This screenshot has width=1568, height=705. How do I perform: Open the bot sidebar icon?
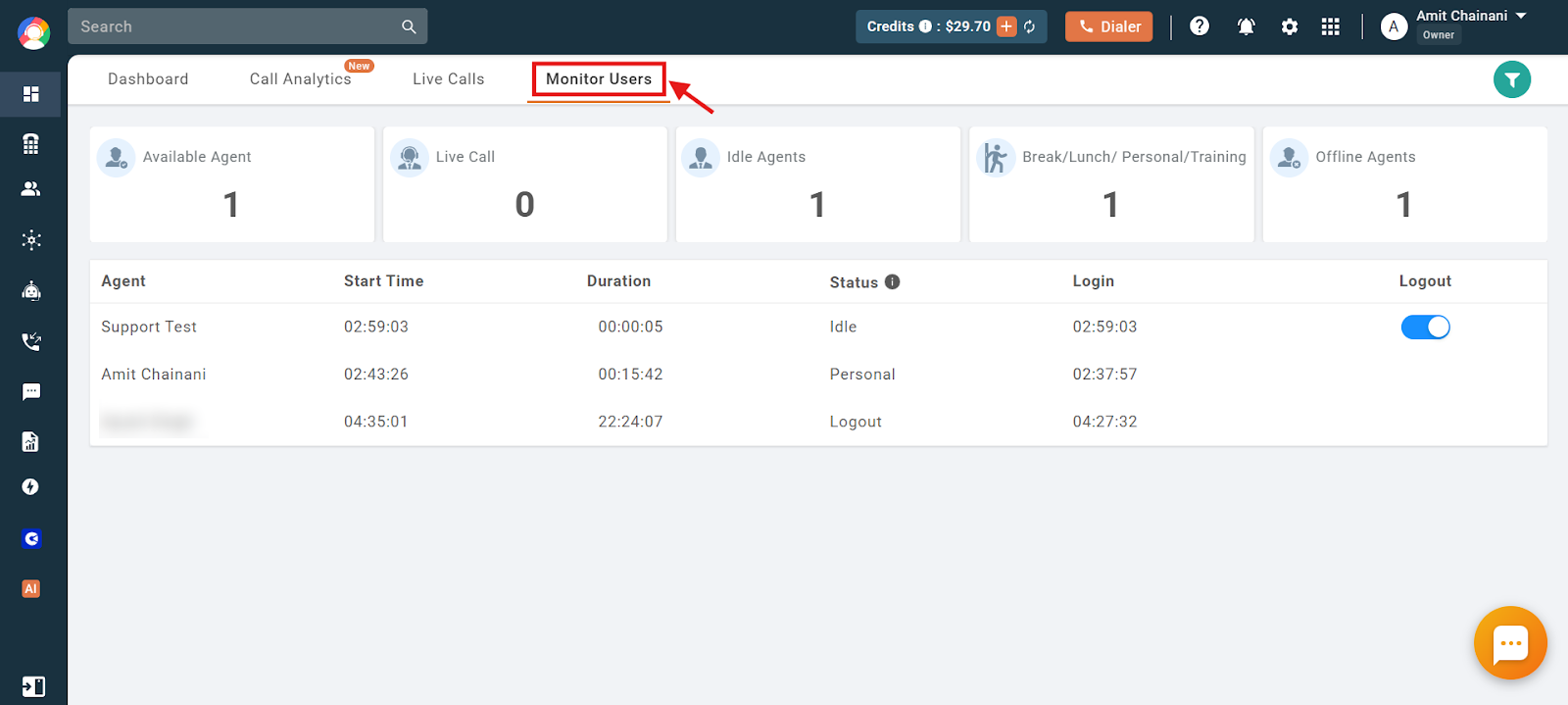click(x=31, y=290)
